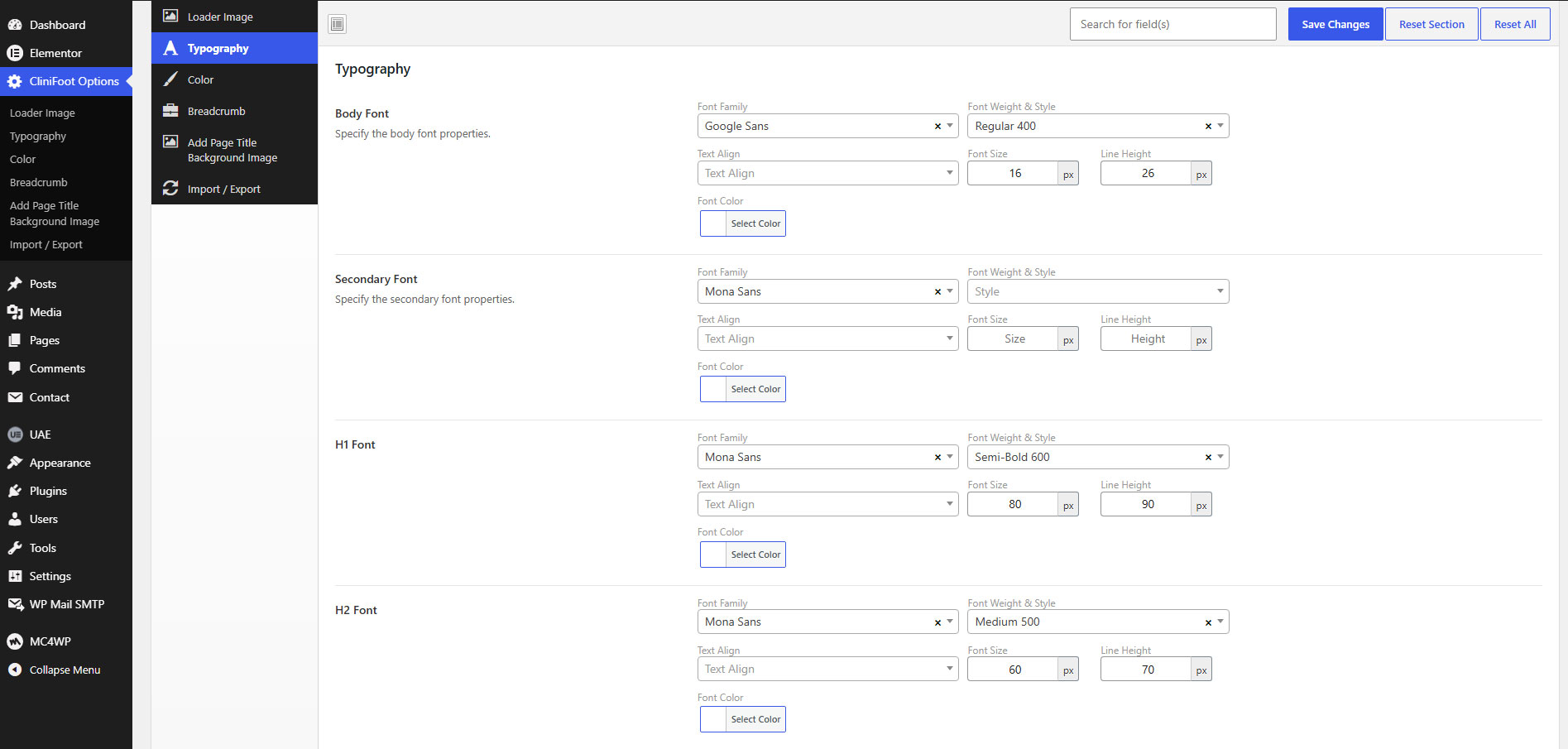This screenshot has height=749, width=1568.
Task: Click the Pages document icon
Action: pos(15,340)
